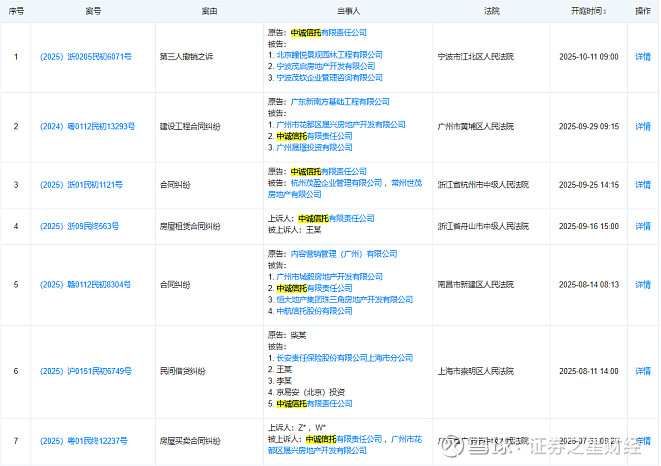The image size is (661, 466).
Task: Select 合同纠纷 in row 5
Action: 175,285
